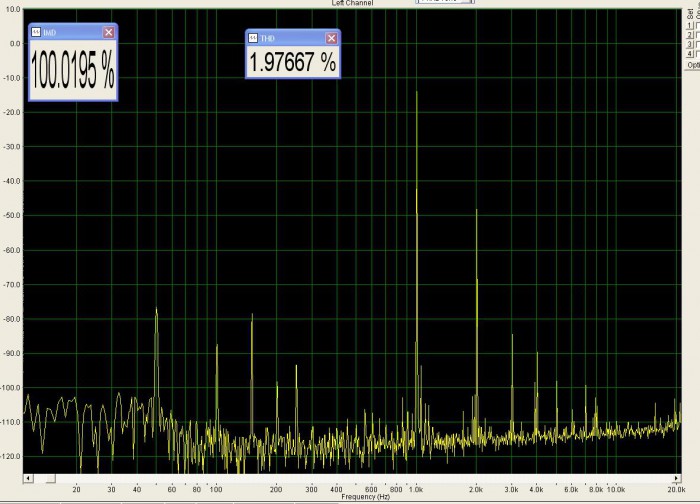Click the 20.0k frequency axis label

676,490
